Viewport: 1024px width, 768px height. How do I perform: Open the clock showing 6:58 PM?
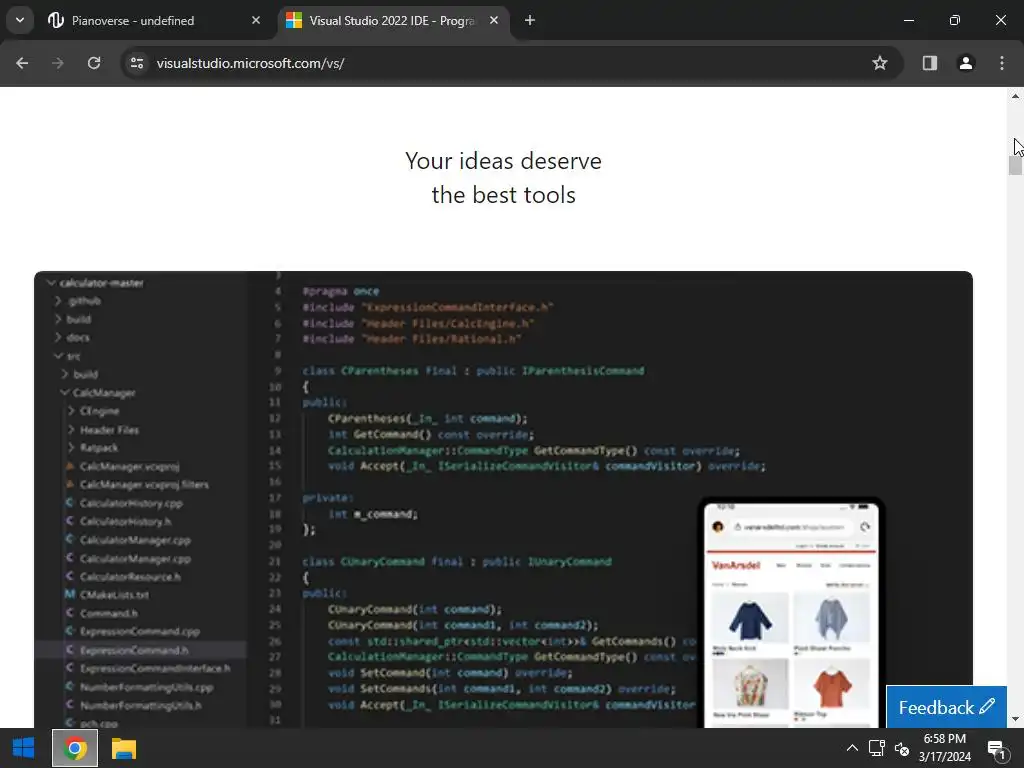pos(944,748)
